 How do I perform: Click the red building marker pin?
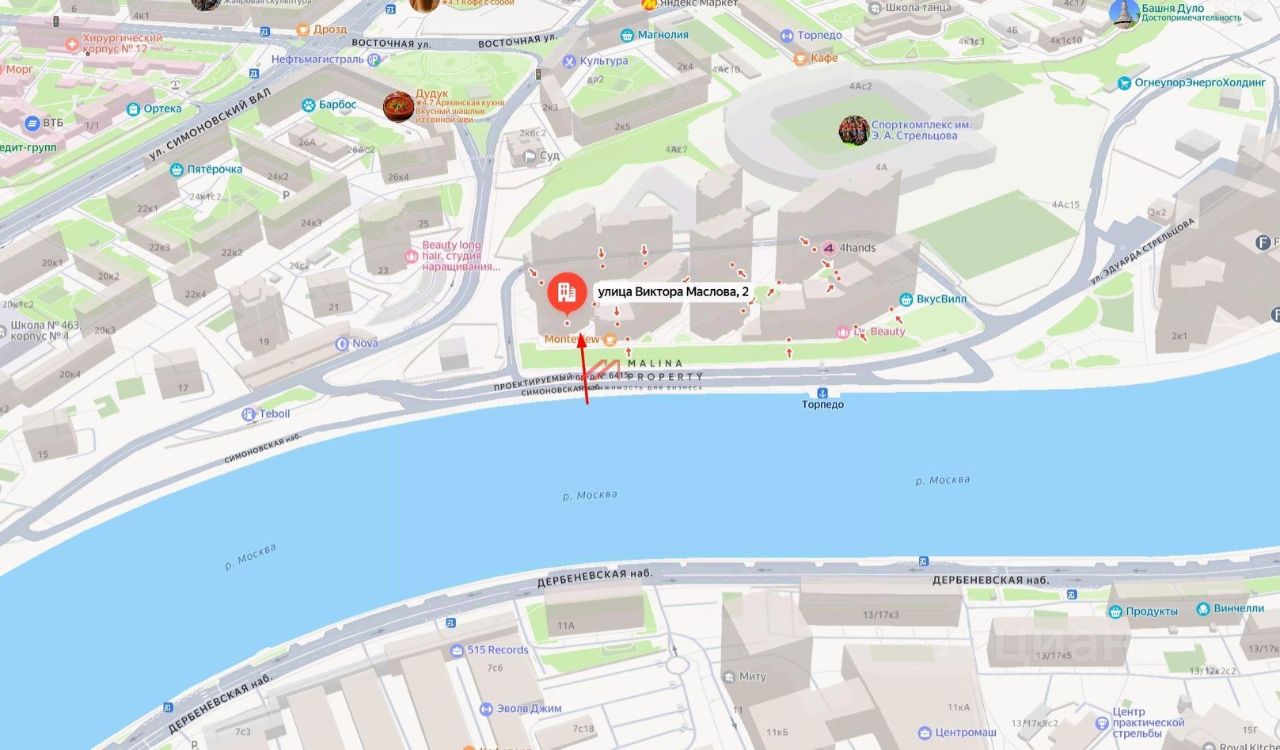(x=566, y=294)
